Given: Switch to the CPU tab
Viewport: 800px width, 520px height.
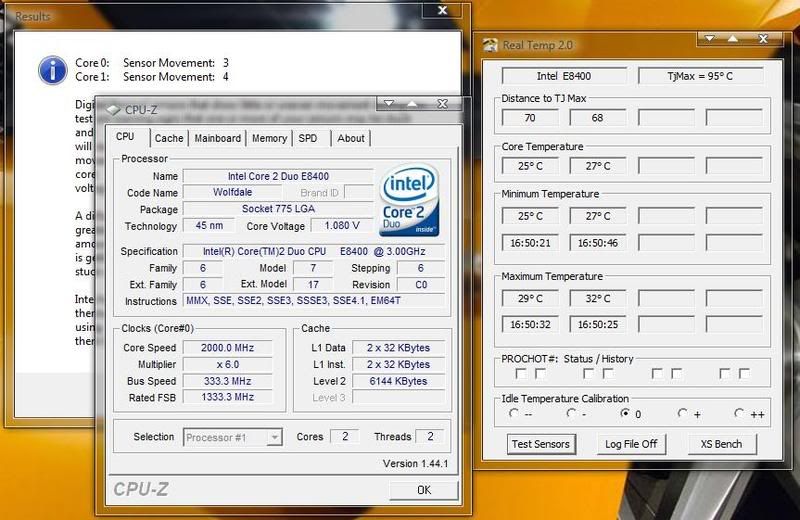Looking at the screenshot, I should coord(126,137).
